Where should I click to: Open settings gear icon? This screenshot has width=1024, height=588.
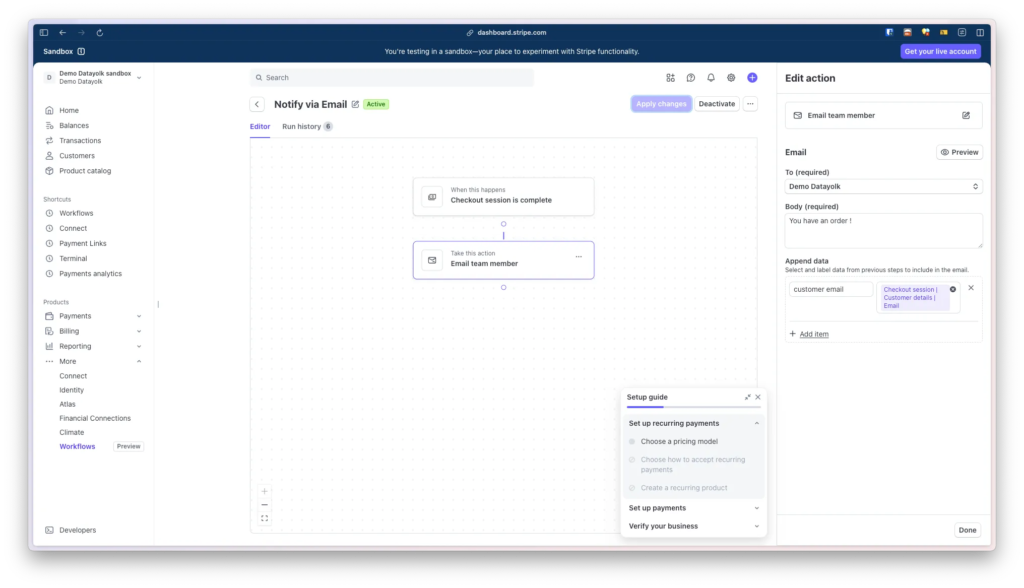tap(731, 78)
